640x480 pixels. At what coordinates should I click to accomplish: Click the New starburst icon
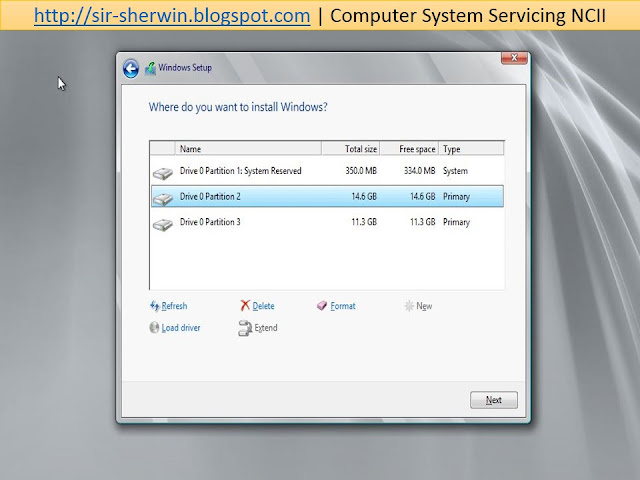pos(409,306)
